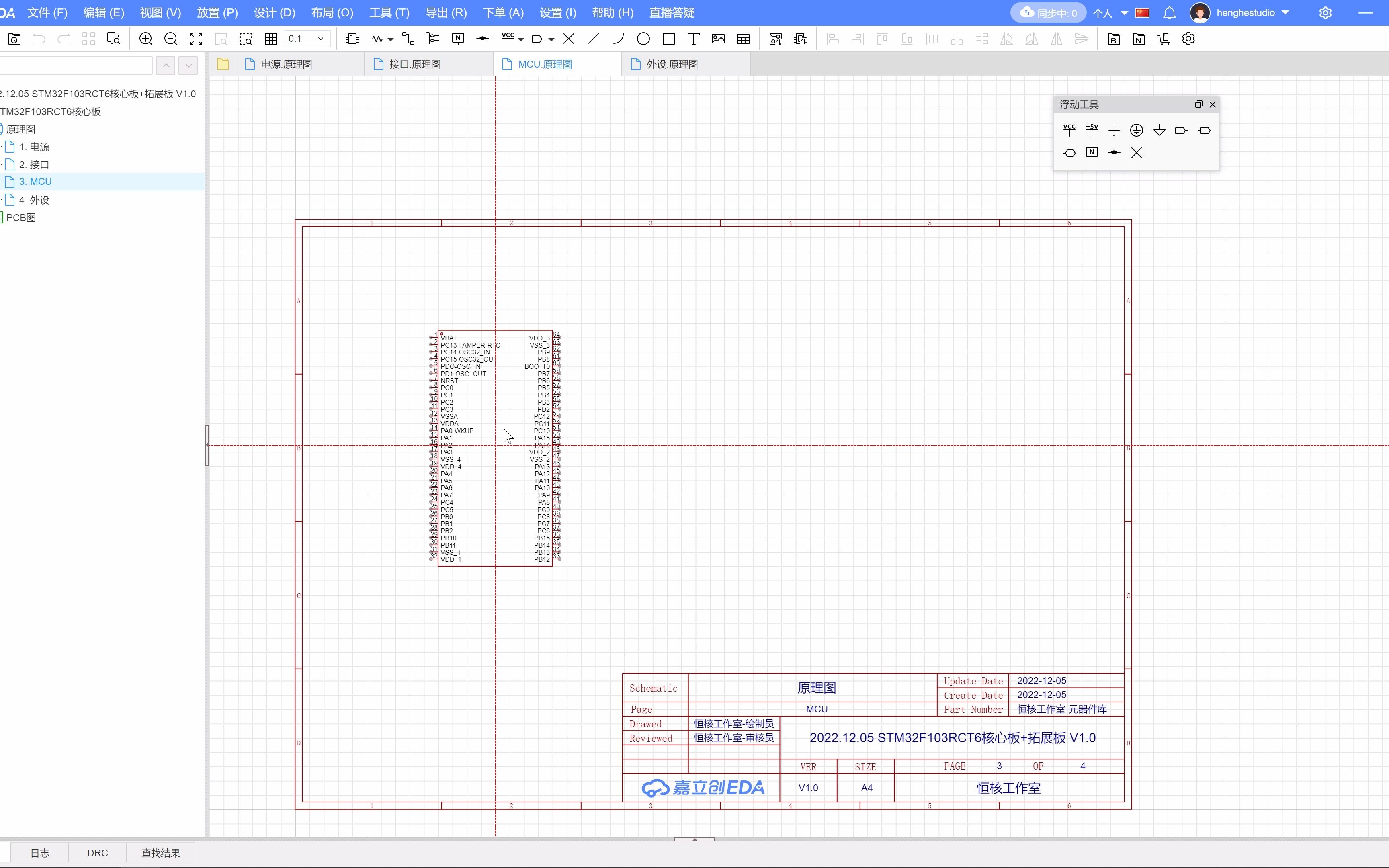
Task: Place the earth ground circle symbol
Action: tap(1137, 130)
